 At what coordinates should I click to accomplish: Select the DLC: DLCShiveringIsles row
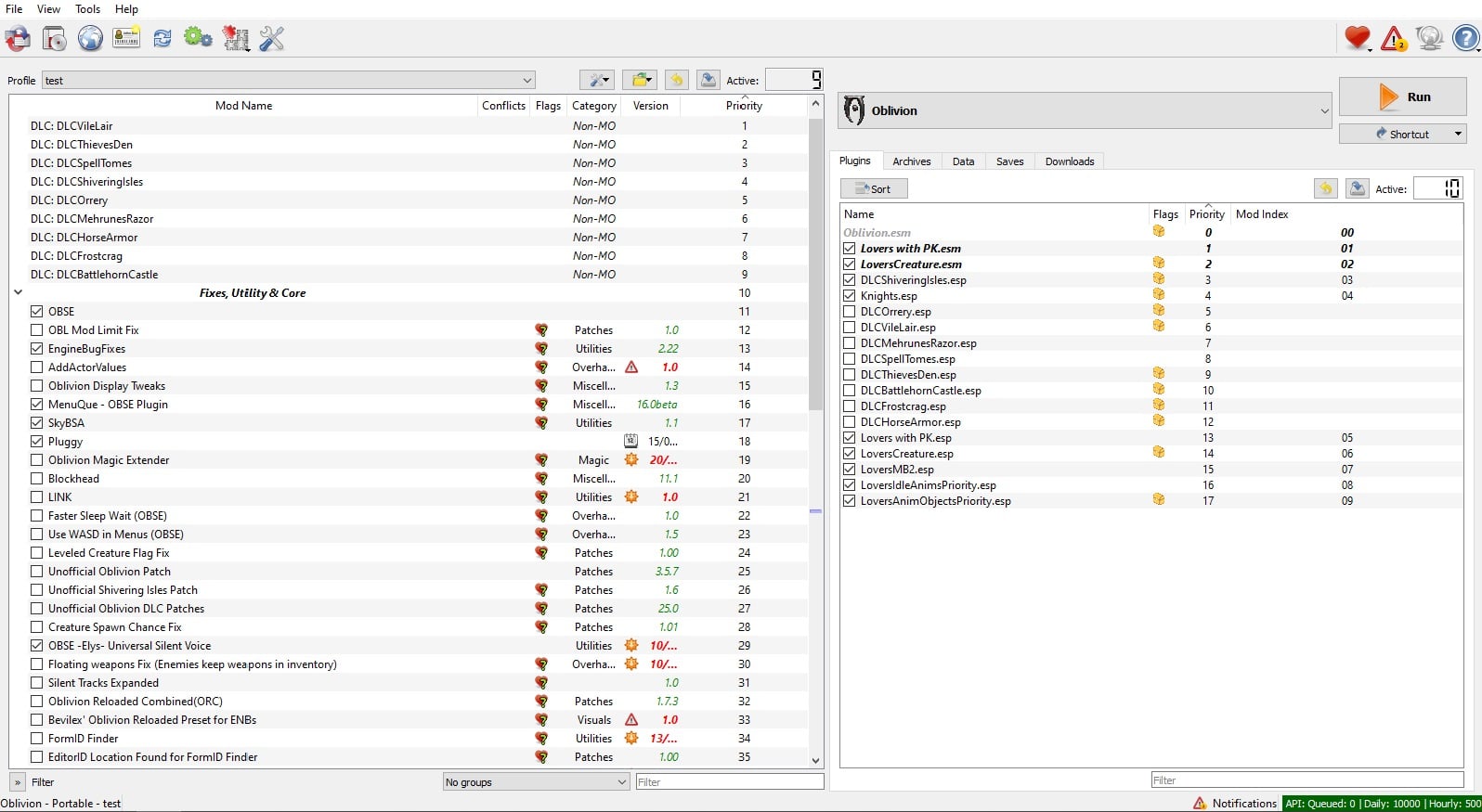coord(409,181)
